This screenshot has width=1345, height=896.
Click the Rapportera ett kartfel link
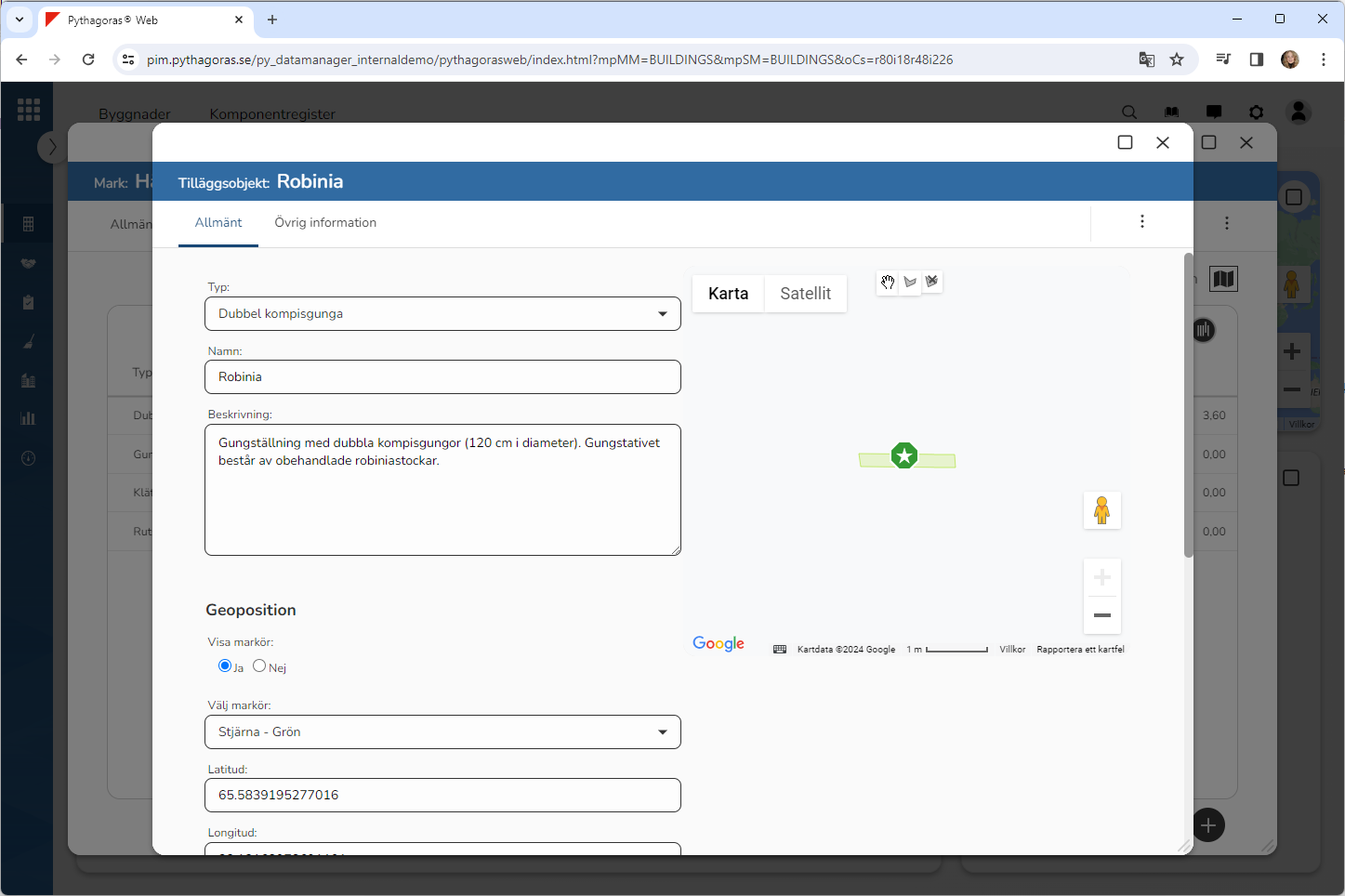(x=1080, y=650)
